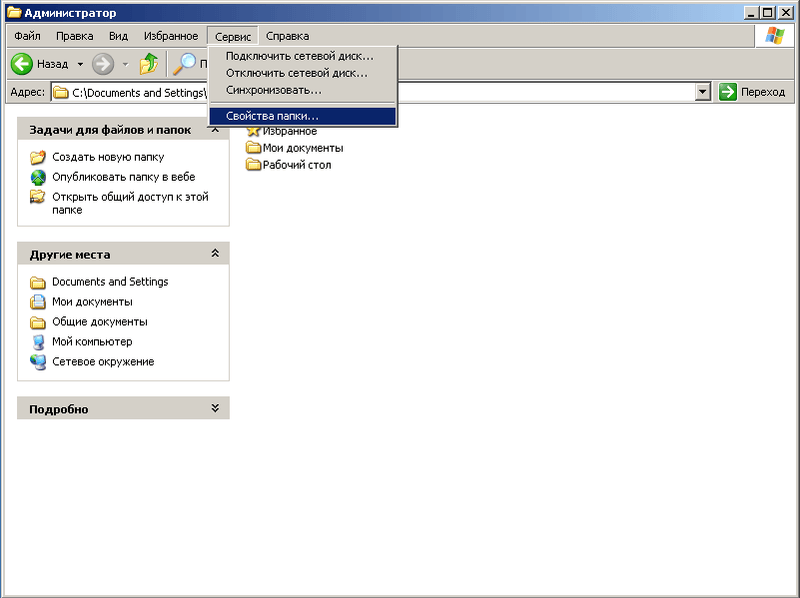Click the Мои документы file name text
The height and width of the screenshot is (598, 800).
[303, 148]
